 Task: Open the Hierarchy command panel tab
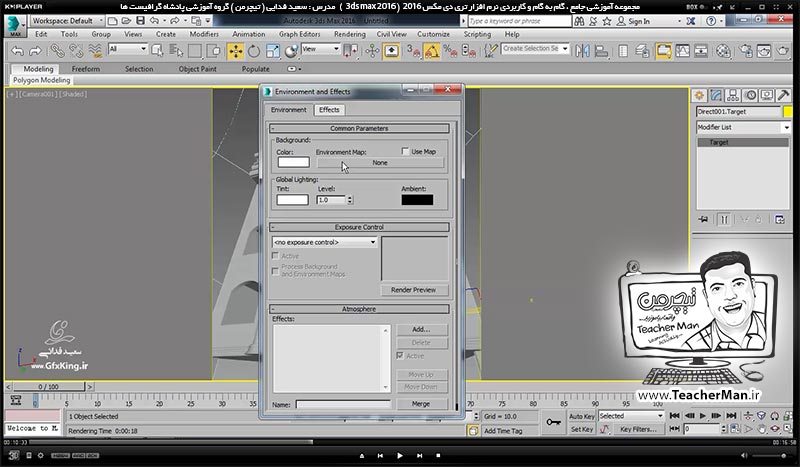point(733,95)
